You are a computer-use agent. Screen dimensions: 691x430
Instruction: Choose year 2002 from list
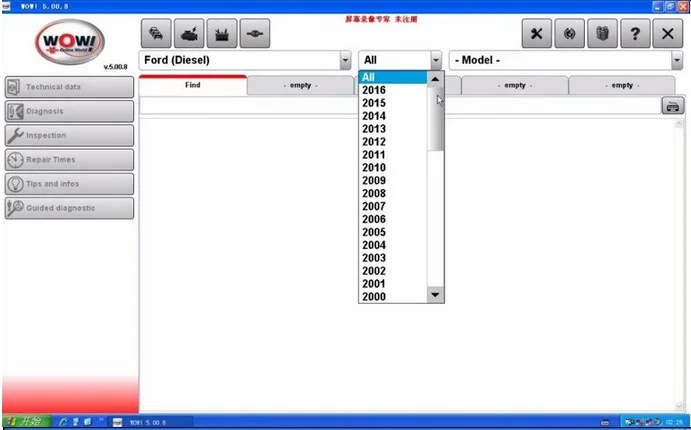coord(393,271)
